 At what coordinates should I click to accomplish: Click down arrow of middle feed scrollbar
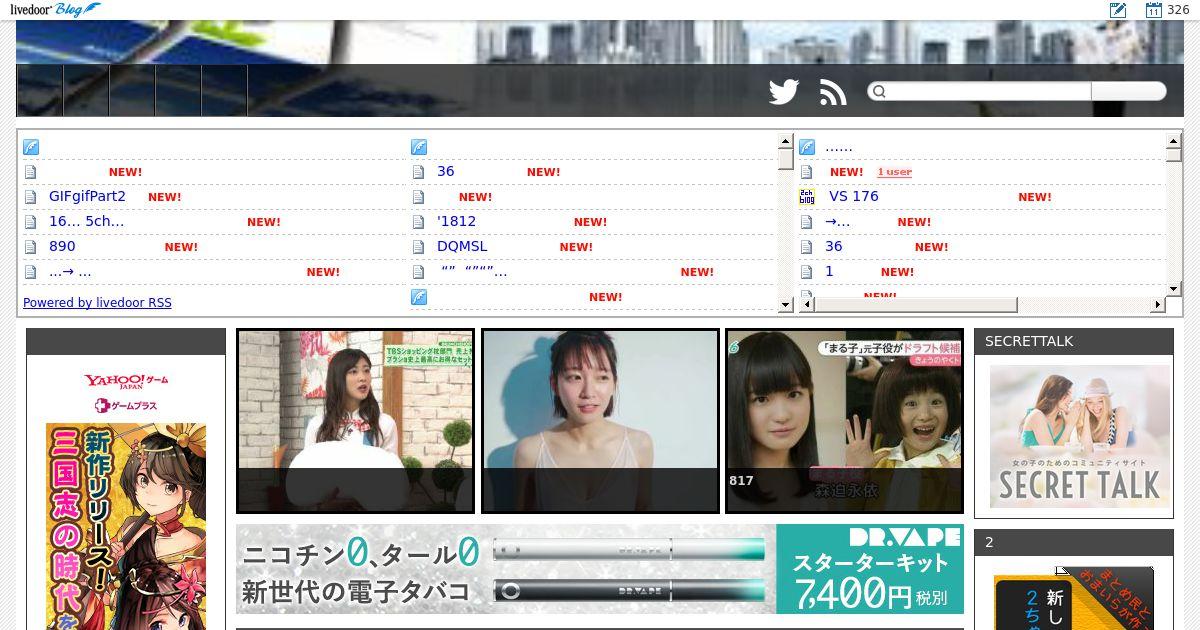[x=785, y=305]
